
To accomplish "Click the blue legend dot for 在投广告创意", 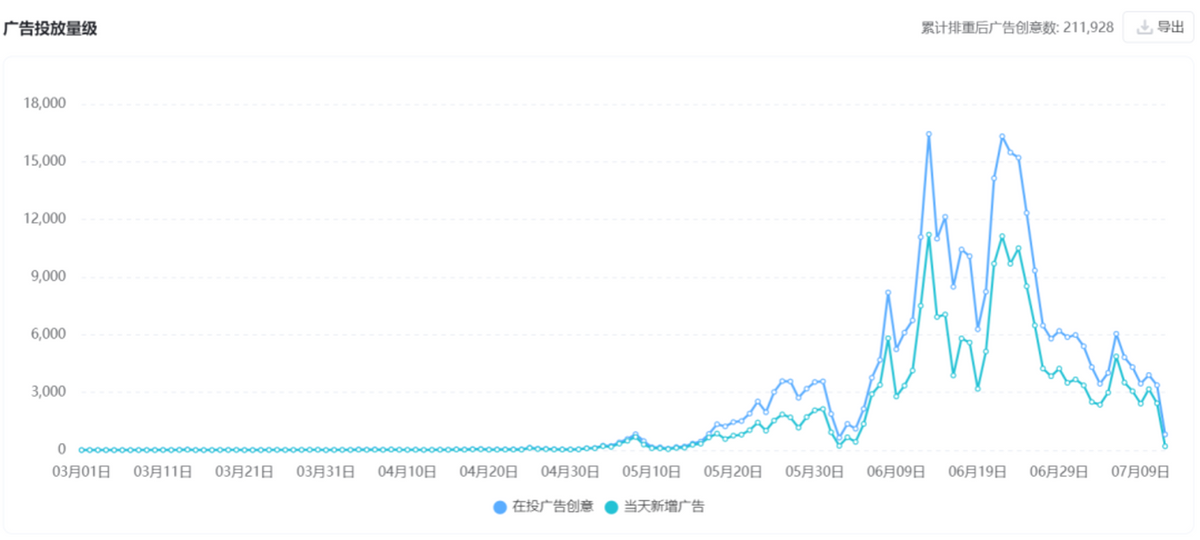I will [x=500, y=507].
